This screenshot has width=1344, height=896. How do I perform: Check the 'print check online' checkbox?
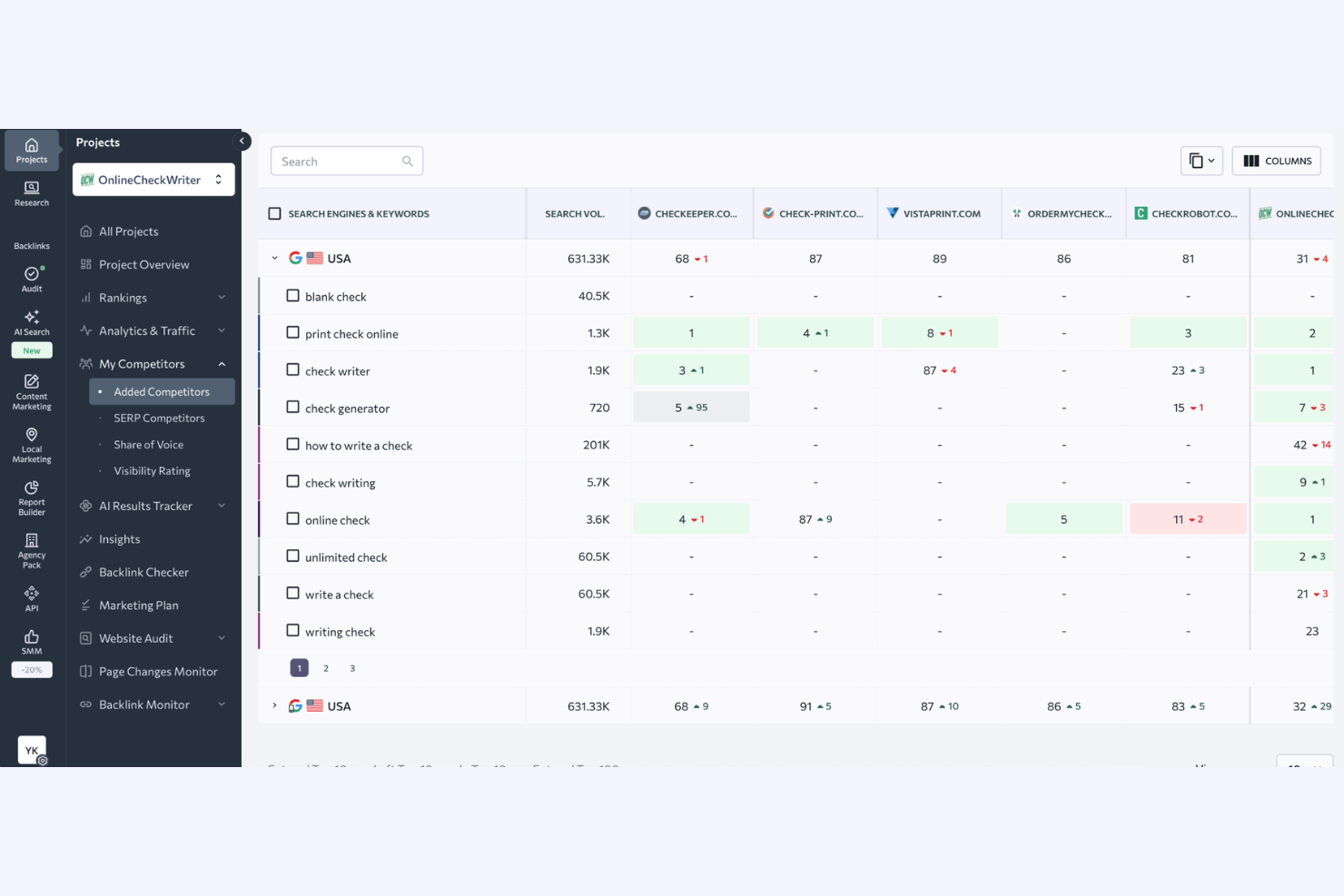292,333
